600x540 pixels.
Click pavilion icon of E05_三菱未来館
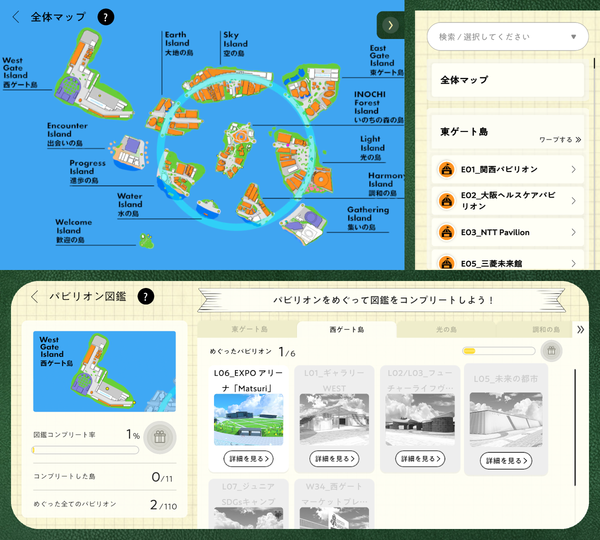point(446,263)
